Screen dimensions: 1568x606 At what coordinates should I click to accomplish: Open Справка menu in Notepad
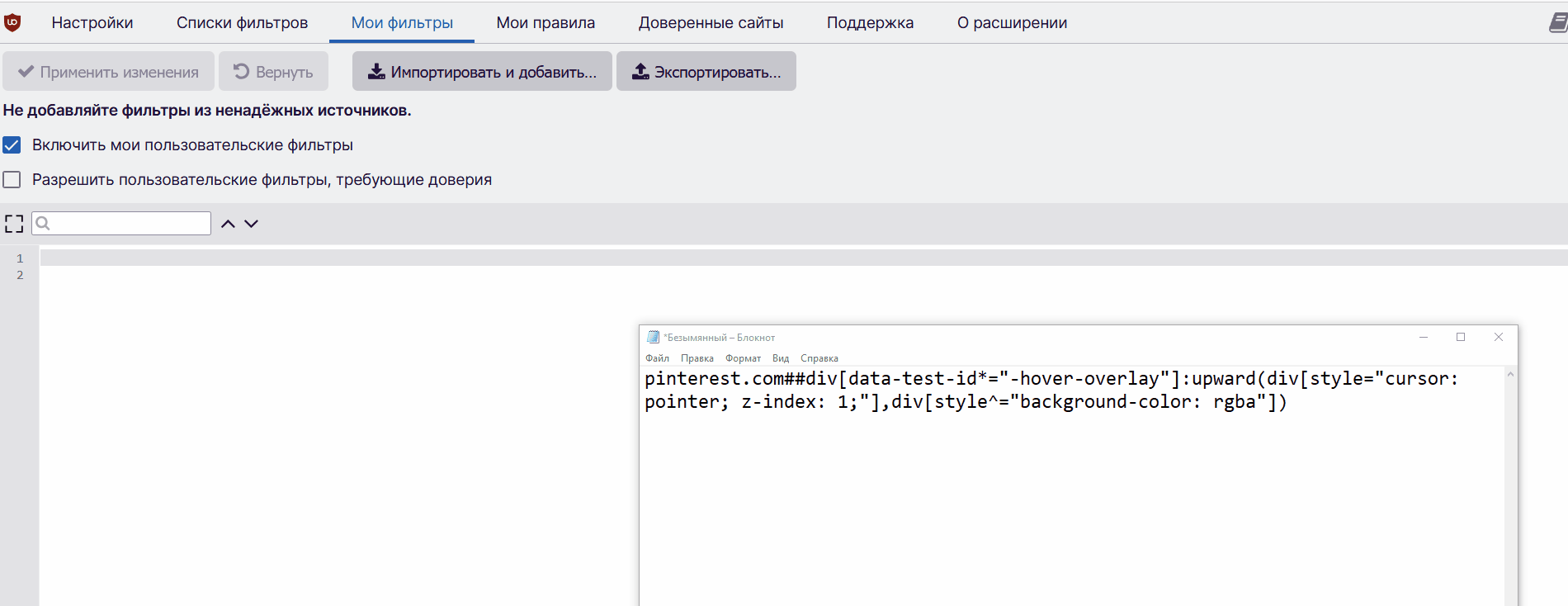819,358
